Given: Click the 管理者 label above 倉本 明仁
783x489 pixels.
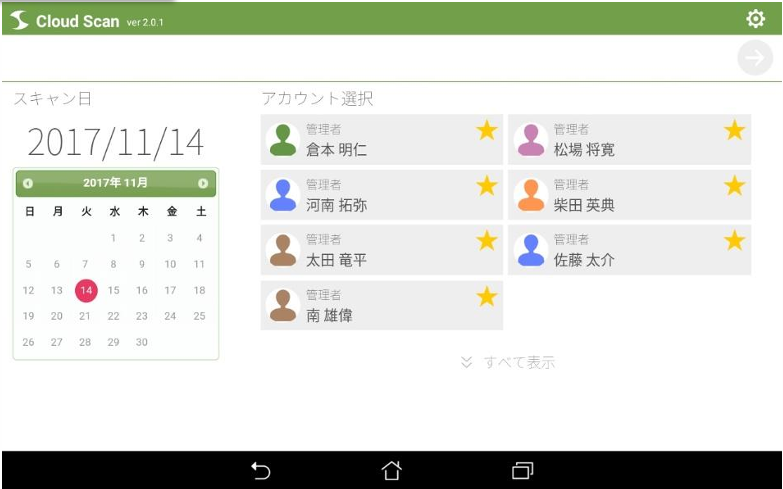Looking at the screenshot, I should coord(324,129).
